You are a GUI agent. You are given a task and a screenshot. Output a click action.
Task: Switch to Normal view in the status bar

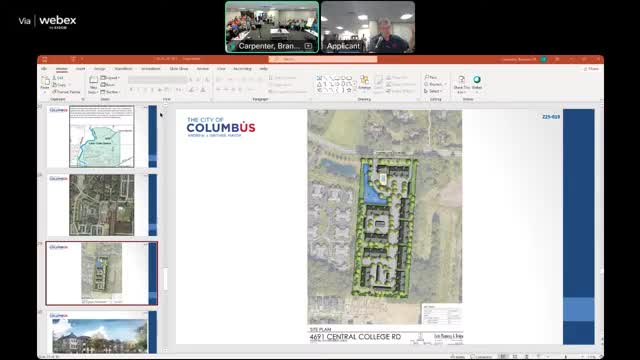pos(503,357)
